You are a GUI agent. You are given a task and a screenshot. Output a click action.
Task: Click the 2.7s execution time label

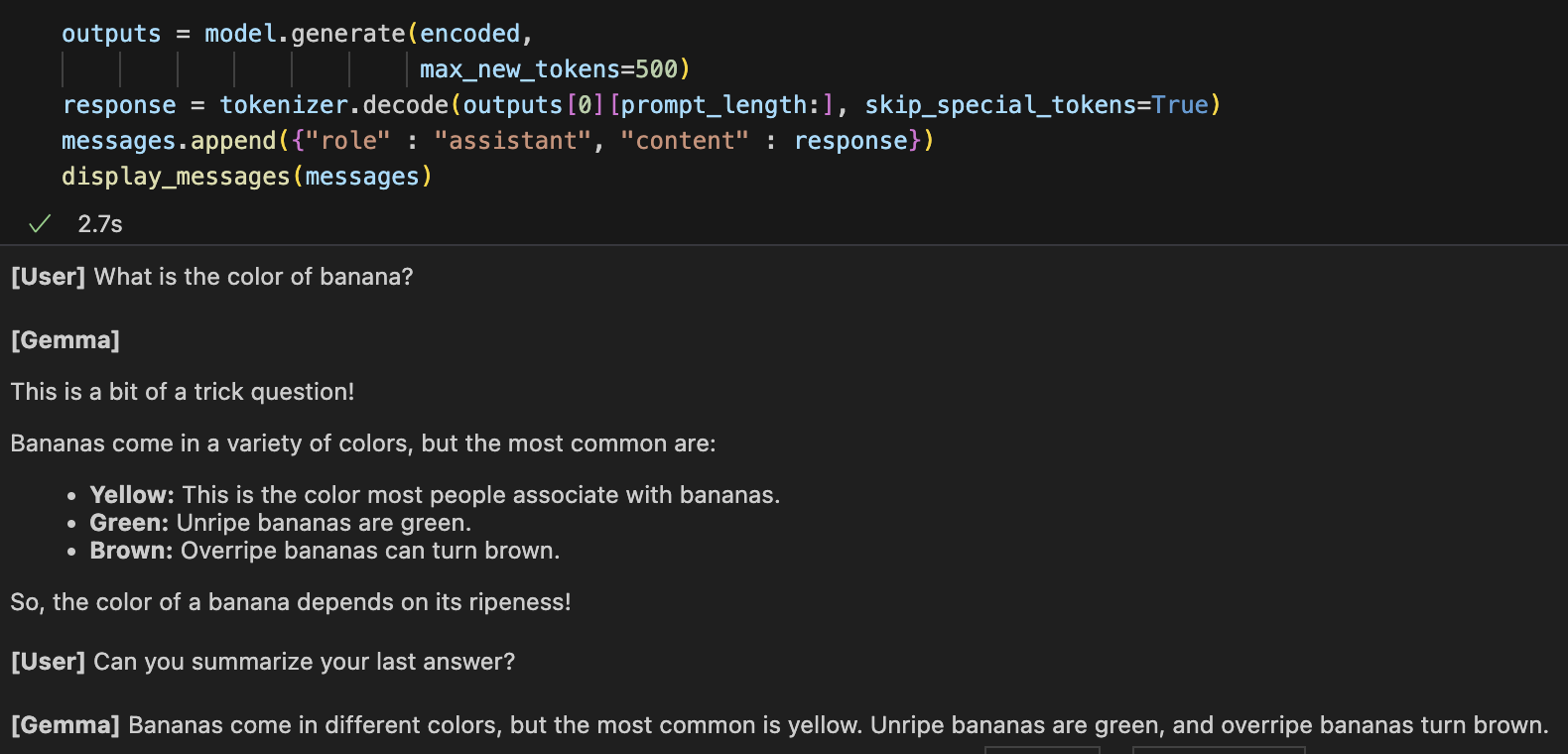click(100, 224)
